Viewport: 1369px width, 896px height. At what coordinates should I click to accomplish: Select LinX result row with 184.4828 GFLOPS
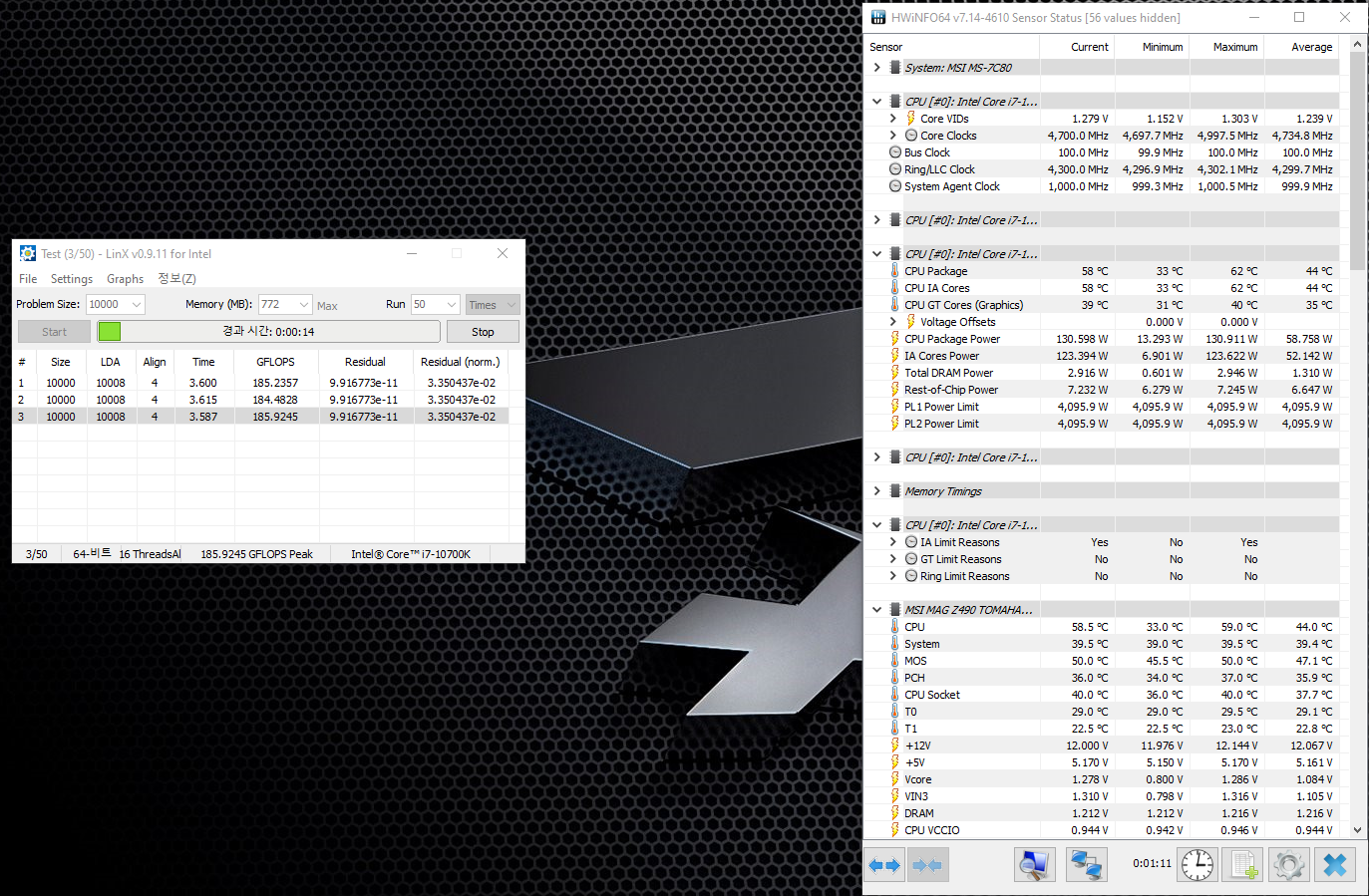pos(261,400)
